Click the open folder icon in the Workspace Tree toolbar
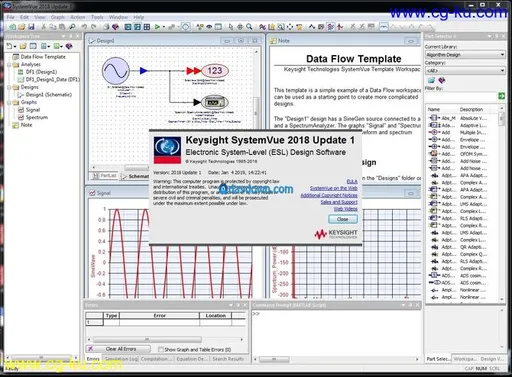The width and height of the screenshot is (512, 377). click(x=23, y=46)
